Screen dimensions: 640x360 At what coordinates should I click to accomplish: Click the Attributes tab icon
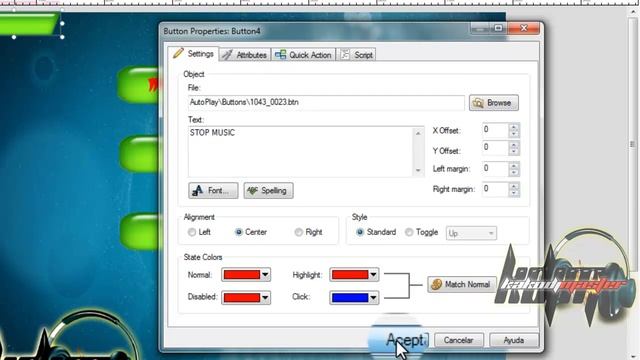[x=227, y=55]
